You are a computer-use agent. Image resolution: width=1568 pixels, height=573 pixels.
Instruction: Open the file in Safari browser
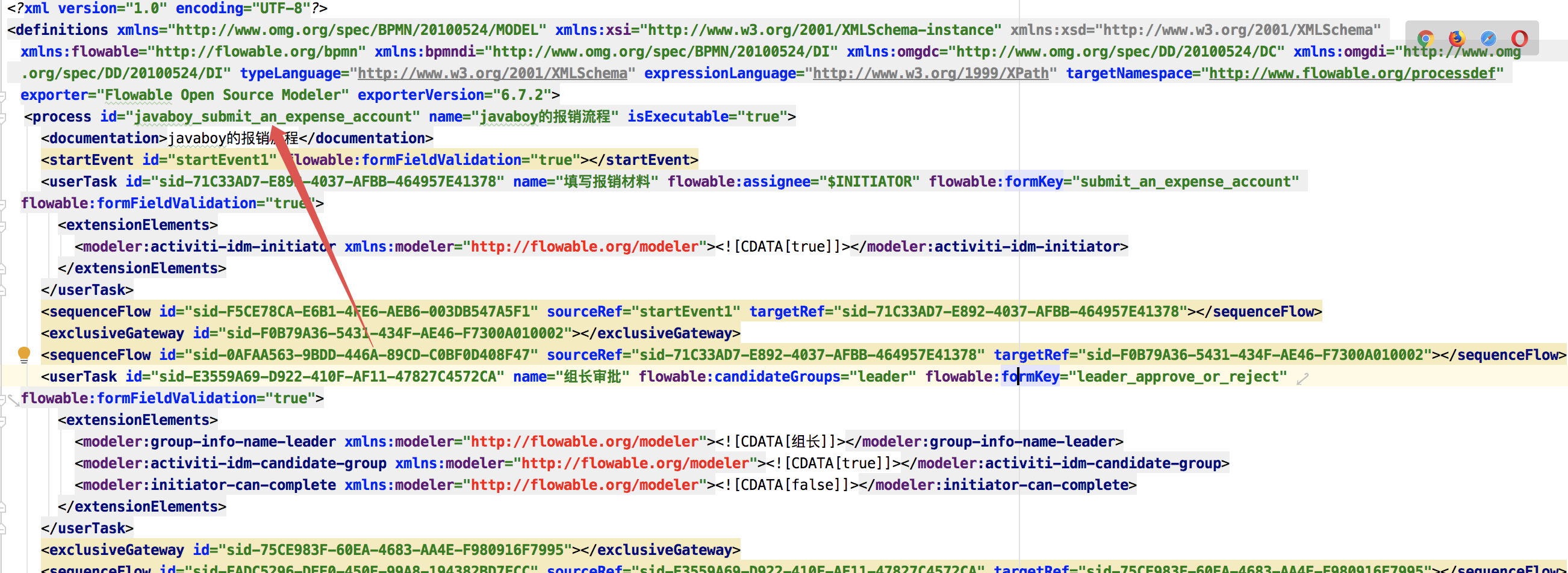click(x=1489, y=39)
